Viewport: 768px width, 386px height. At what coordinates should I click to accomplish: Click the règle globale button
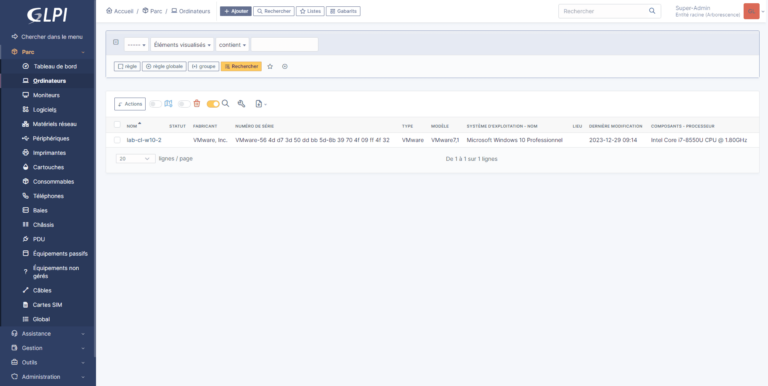pos(164,66)
